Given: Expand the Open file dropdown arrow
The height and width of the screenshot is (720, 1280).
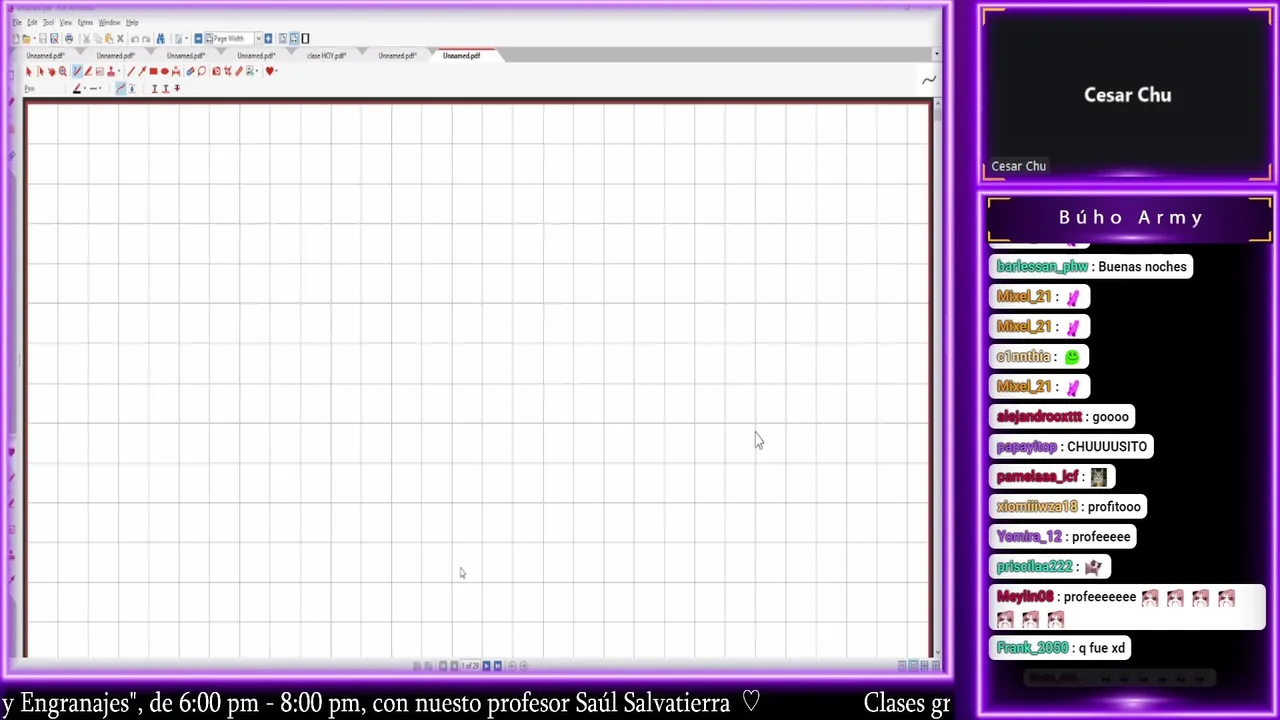Looking at the screenshot, I should click(x=33, y=39).
